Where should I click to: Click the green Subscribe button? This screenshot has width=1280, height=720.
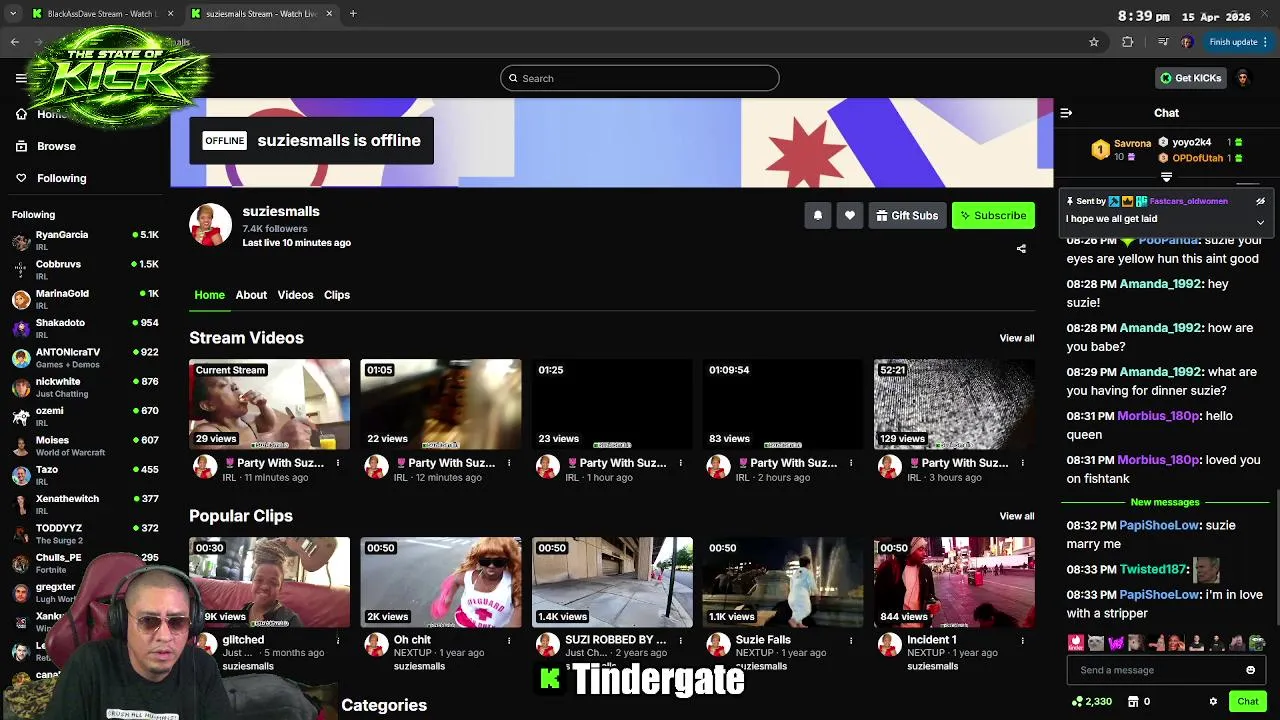pyautogui.click(x=993, y=215)
